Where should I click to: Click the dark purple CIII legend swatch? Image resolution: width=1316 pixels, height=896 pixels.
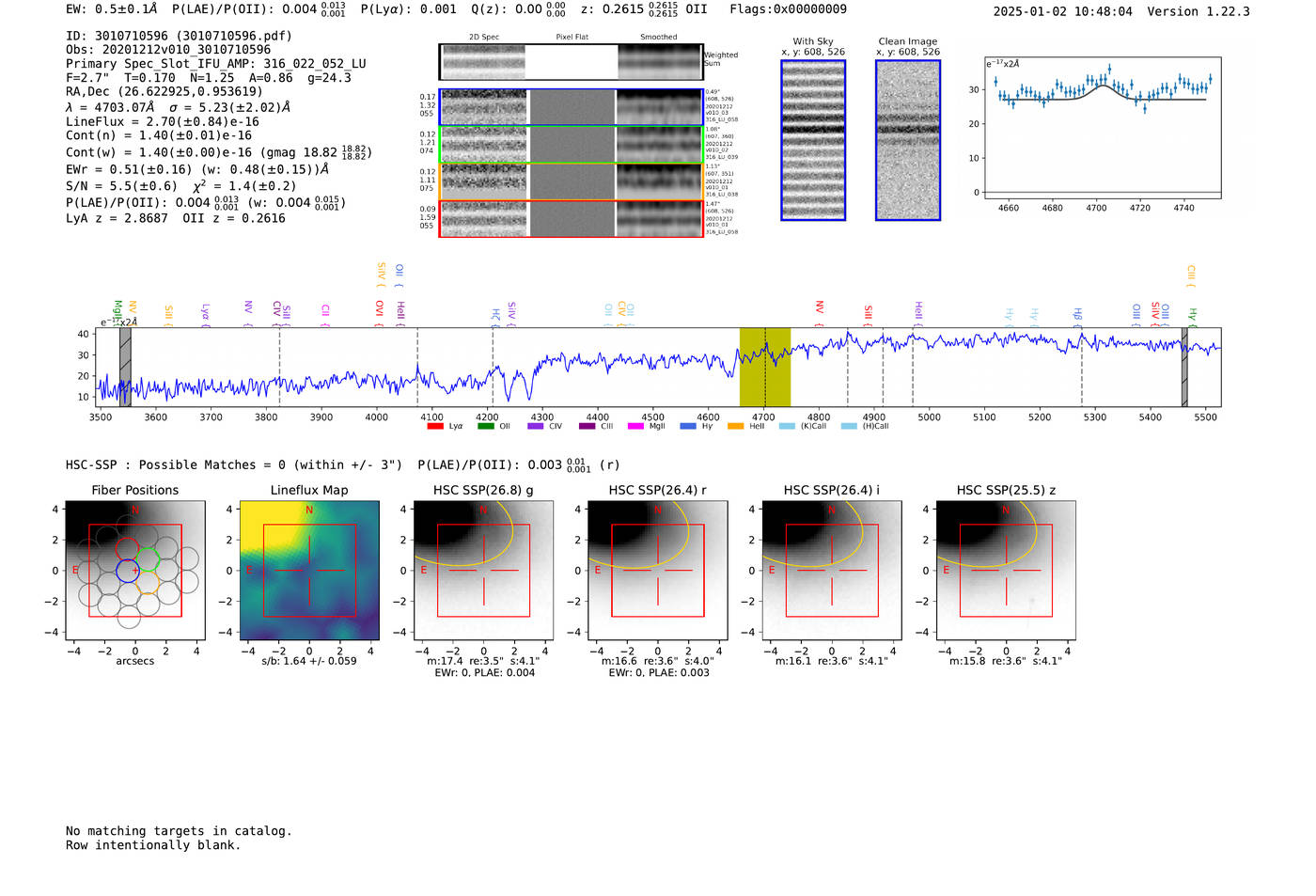(587, 426)
